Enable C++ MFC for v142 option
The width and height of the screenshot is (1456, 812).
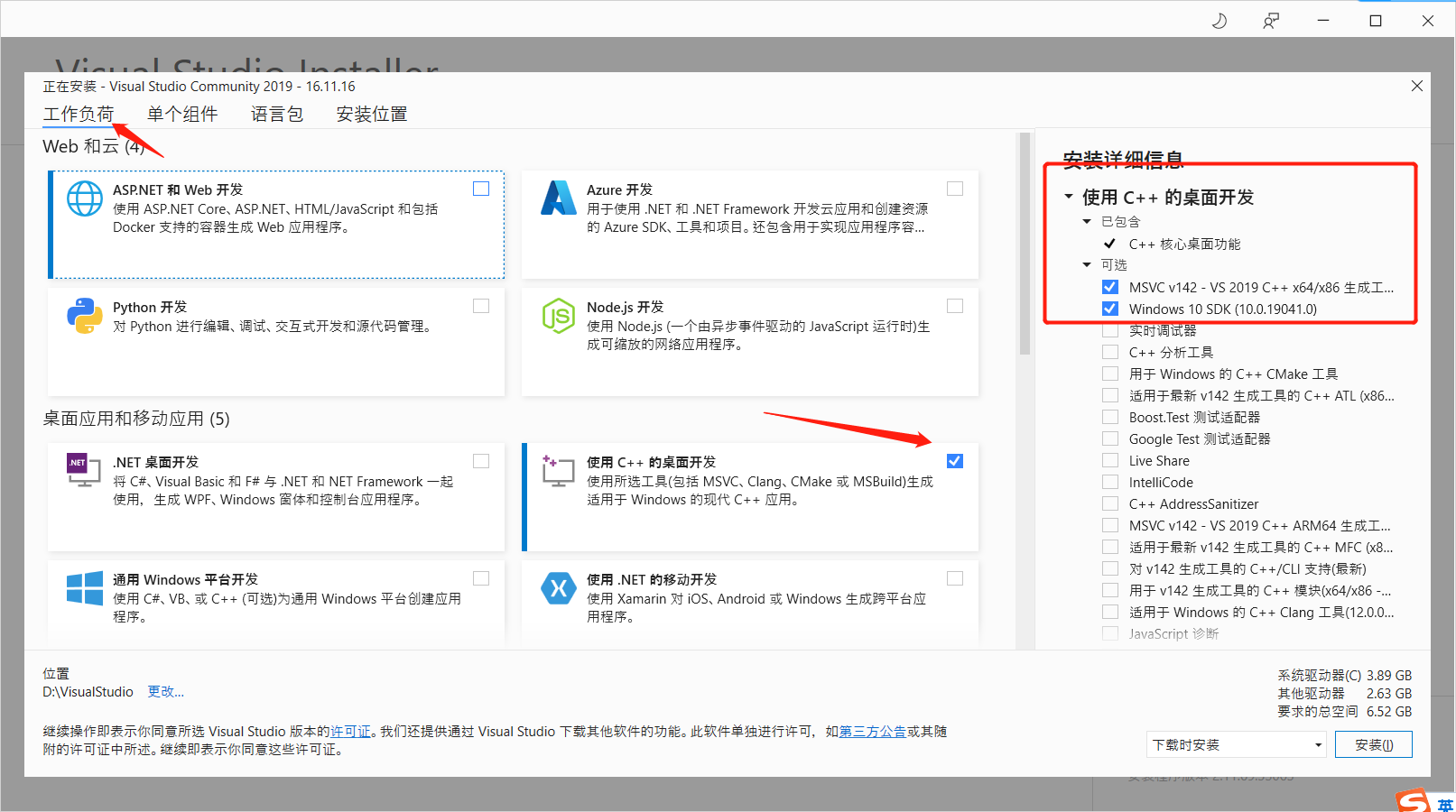coord(1110,547)
